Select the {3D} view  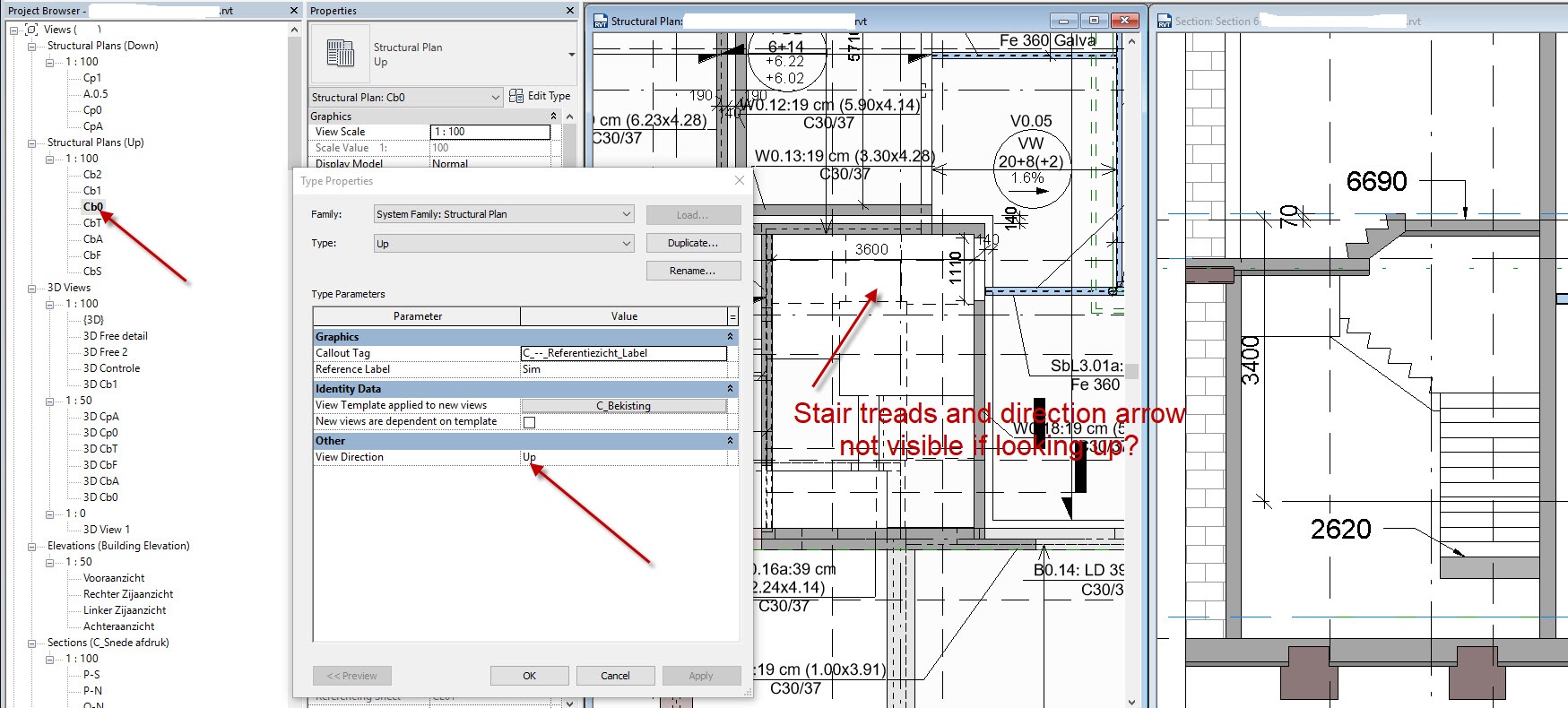click(x=93, y=320)
